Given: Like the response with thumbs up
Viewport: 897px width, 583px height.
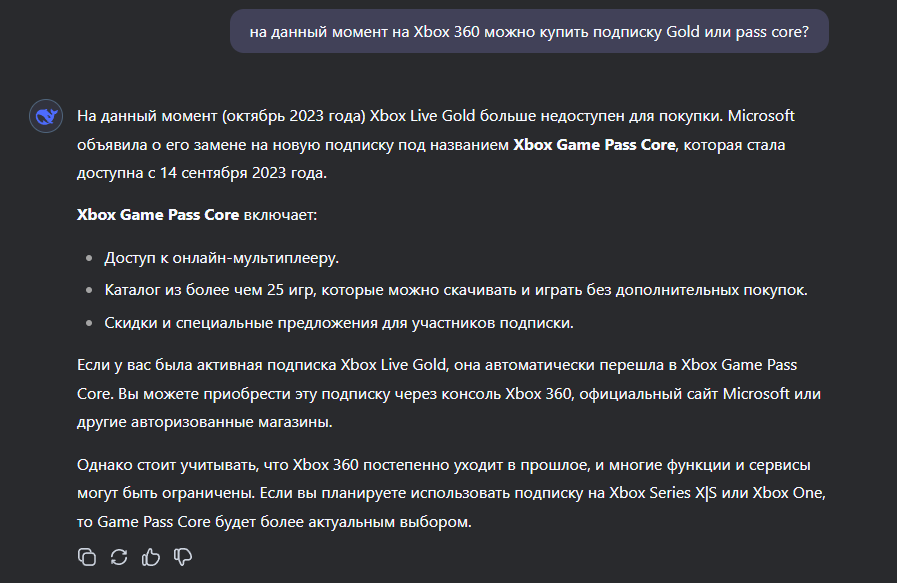Looking at the screenshot, I should pos(151,557).
